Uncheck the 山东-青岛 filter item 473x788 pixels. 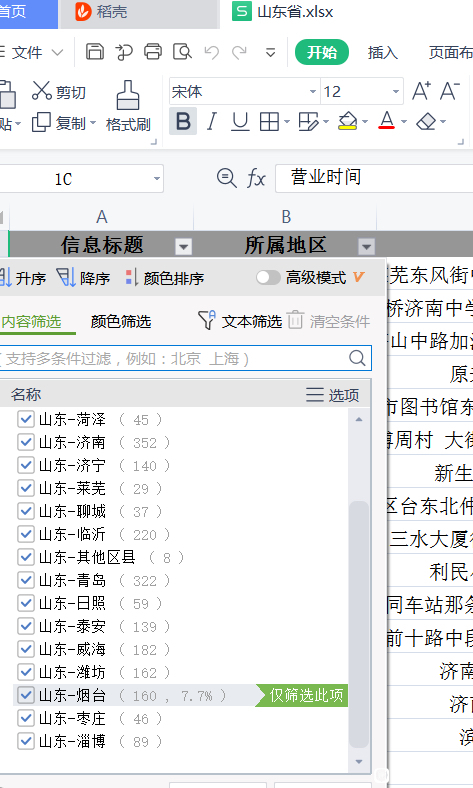click(25, 580)
